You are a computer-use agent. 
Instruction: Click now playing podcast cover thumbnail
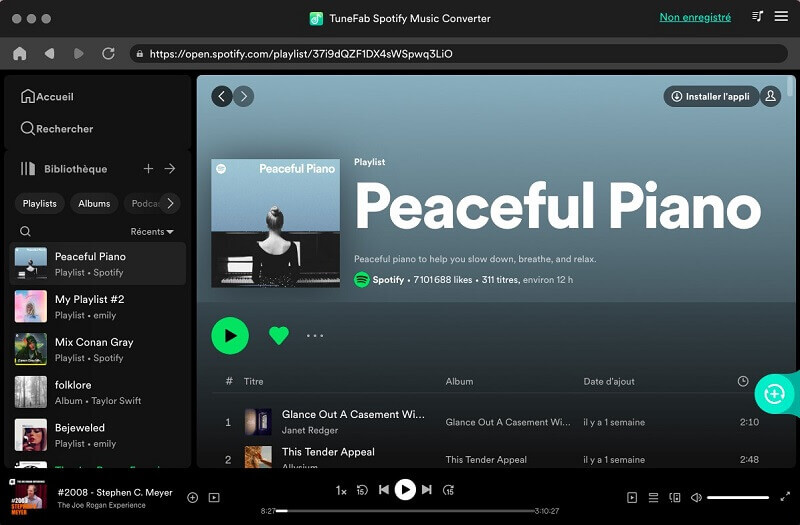point(29,497)
